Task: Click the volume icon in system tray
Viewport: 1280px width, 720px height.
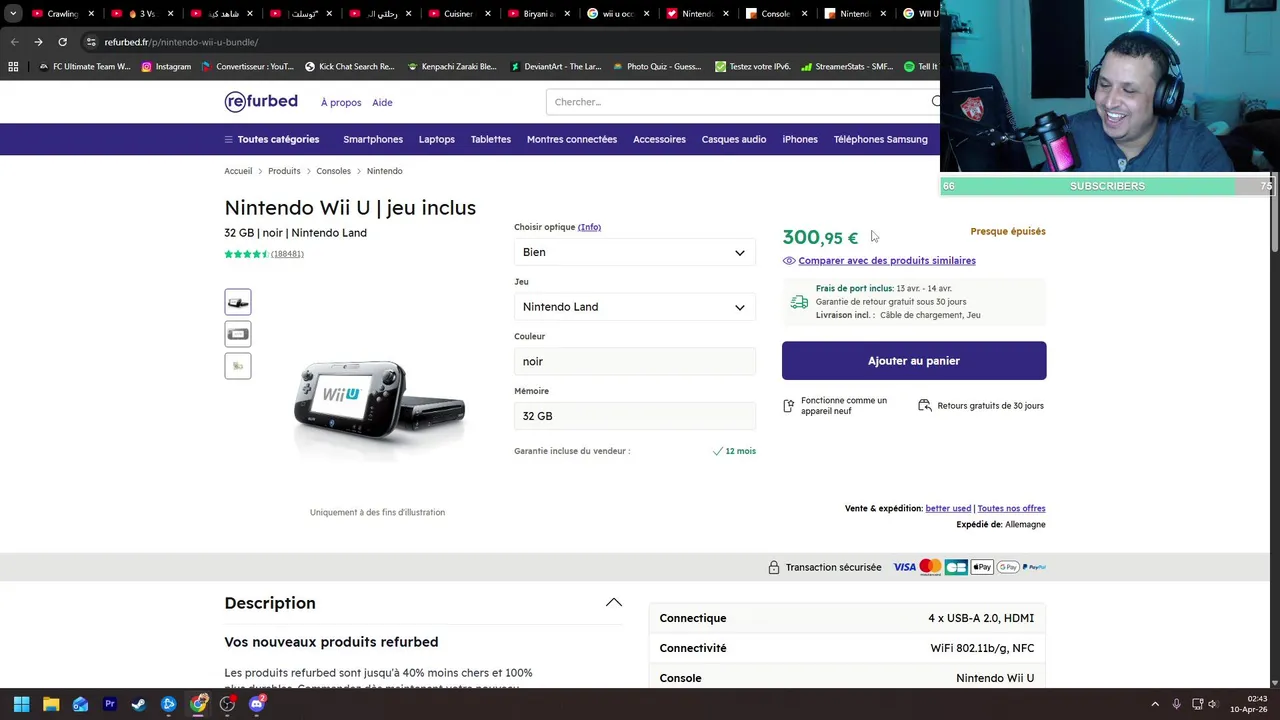Action: coord(1213,704)
